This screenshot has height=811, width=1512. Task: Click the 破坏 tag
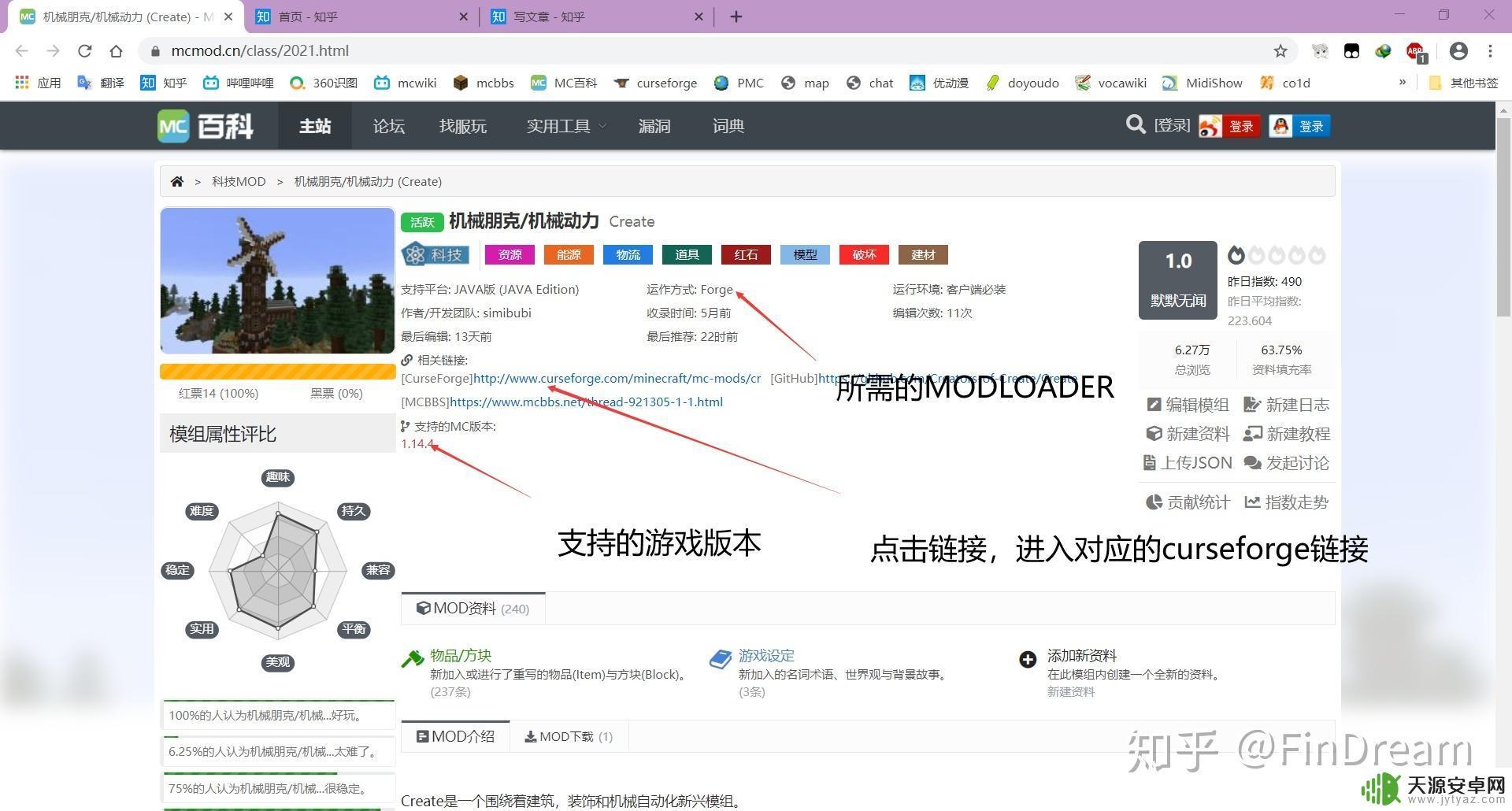coord(864,254)
